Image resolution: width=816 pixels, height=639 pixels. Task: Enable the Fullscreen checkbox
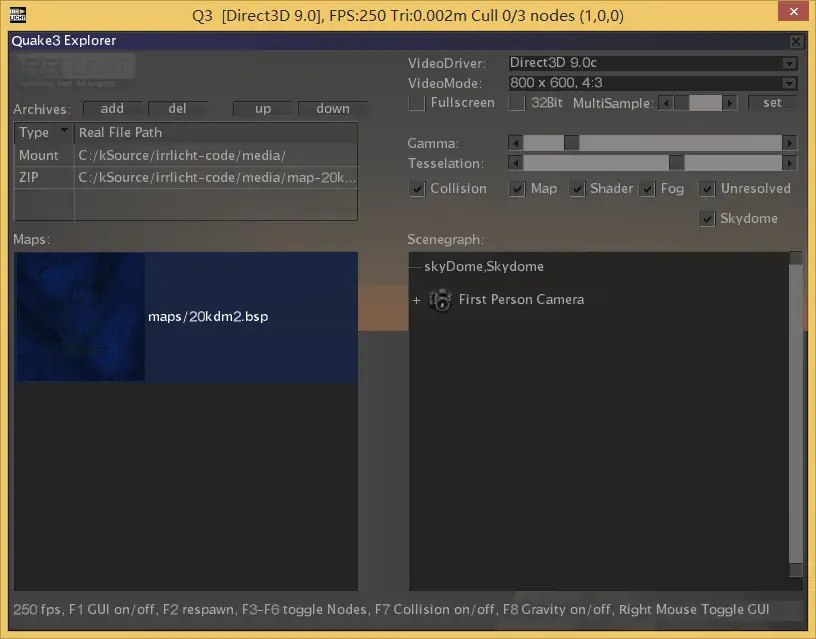pyautogui.click(x=417, y=103)
